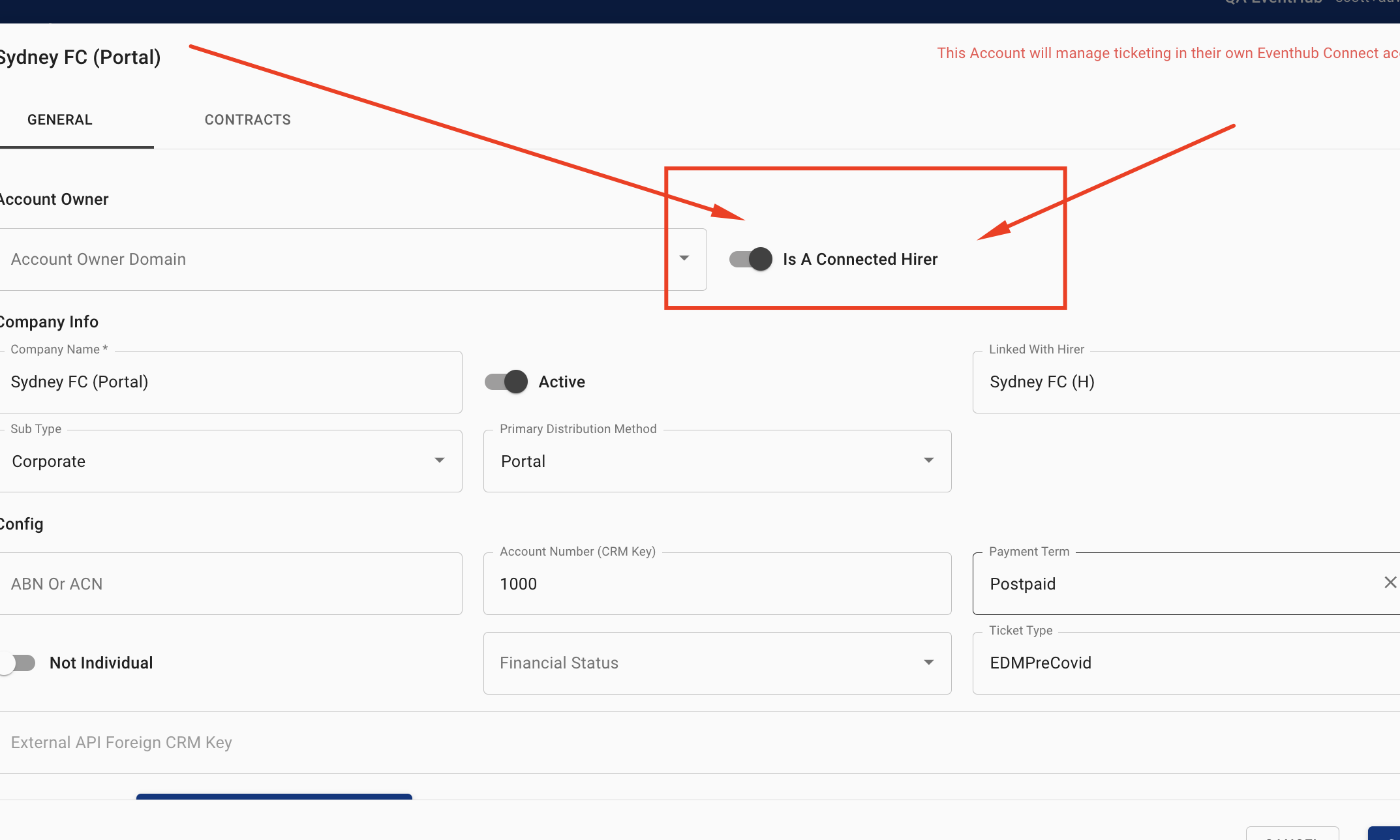
Task: Open the Primary Distribution Method dropdown
Action: 928,460
